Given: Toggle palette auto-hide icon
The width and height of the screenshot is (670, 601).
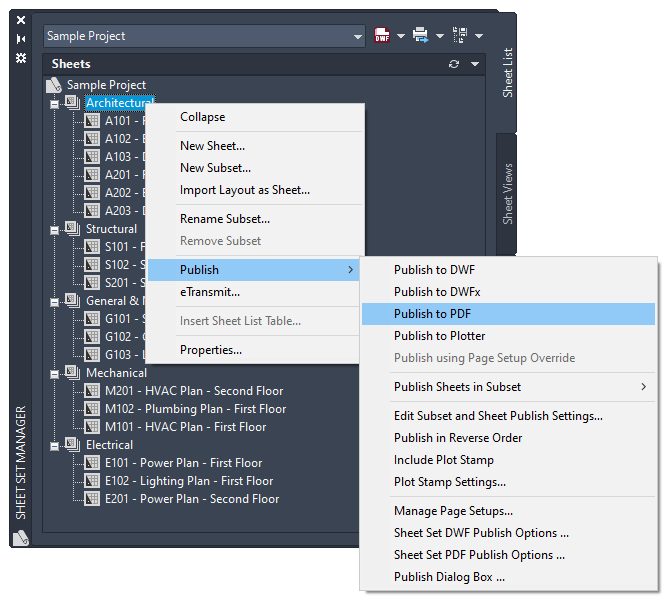Looking at the screenshot, I should [21, 39].
